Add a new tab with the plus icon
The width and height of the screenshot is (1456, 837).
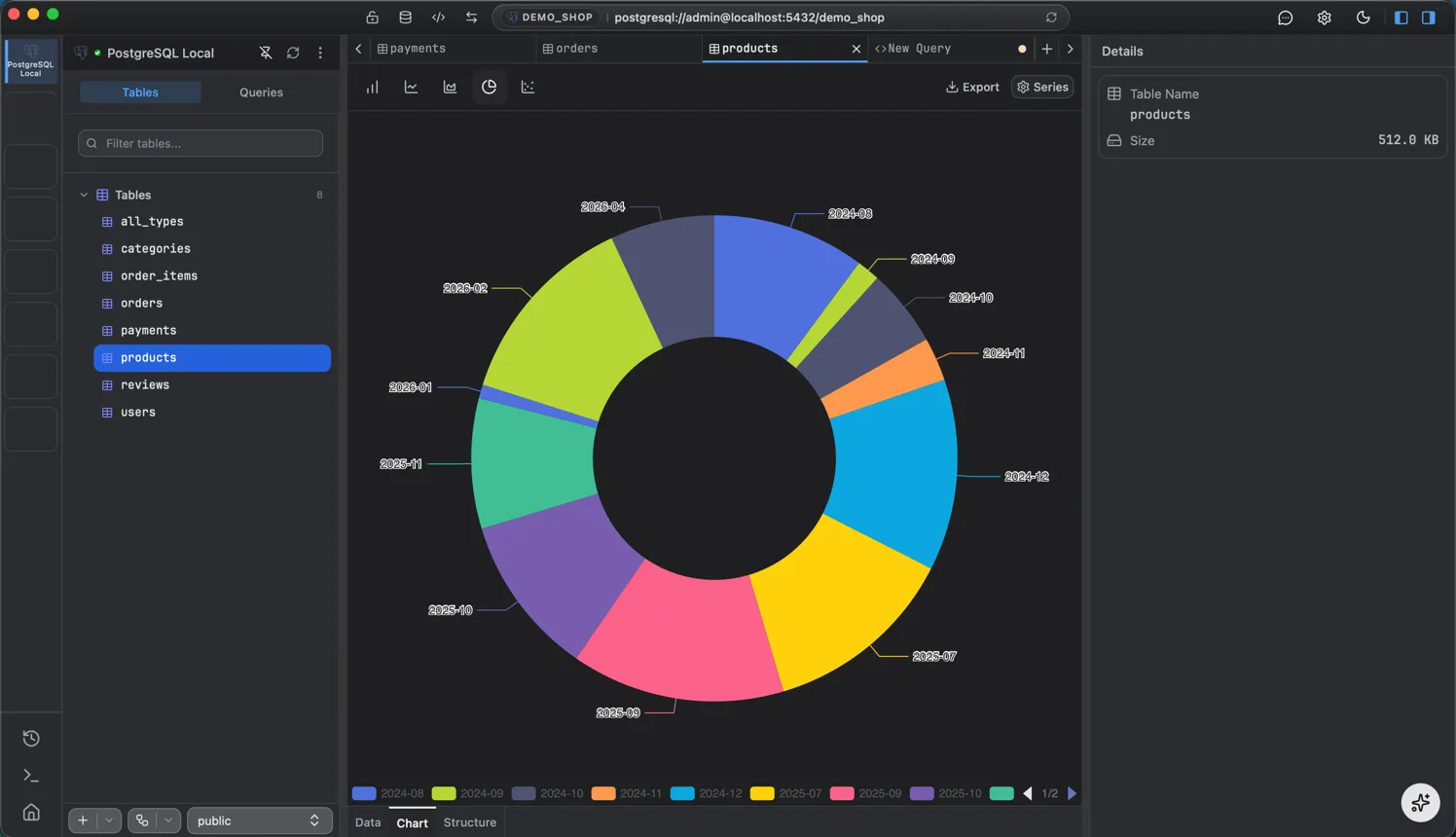1047,49
